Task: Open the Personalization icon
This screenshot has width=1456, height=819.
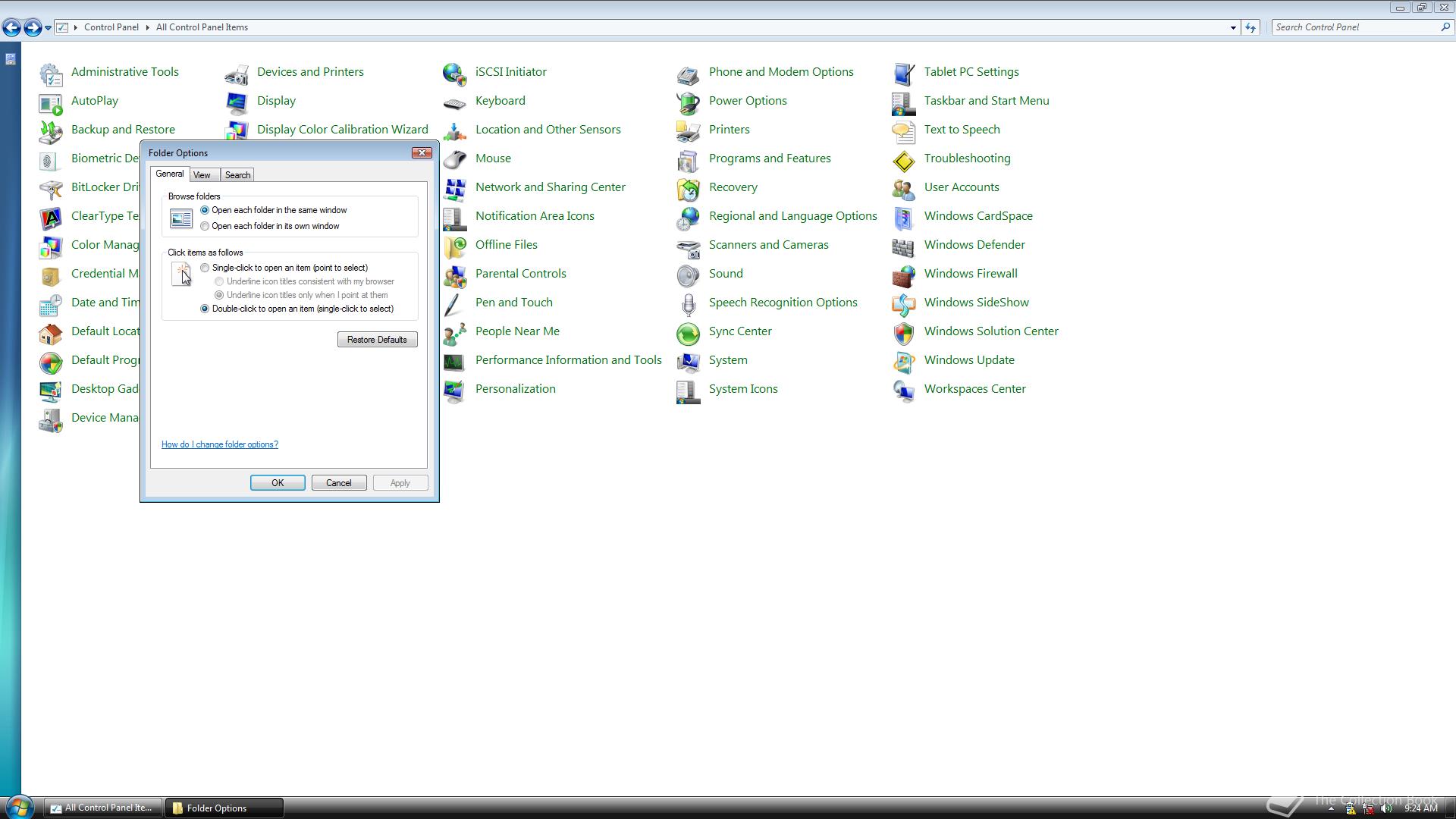Action: (455, 391)
